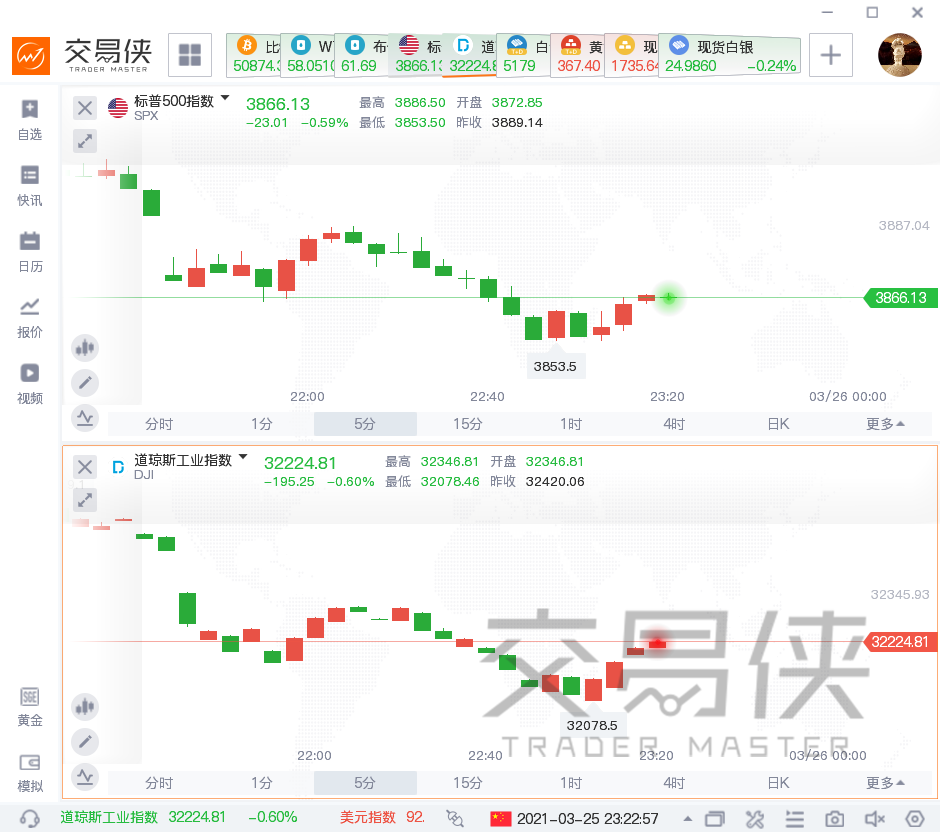
Task: Close the 道琼斯工业指数 chart panel
Action: point(85,467)
